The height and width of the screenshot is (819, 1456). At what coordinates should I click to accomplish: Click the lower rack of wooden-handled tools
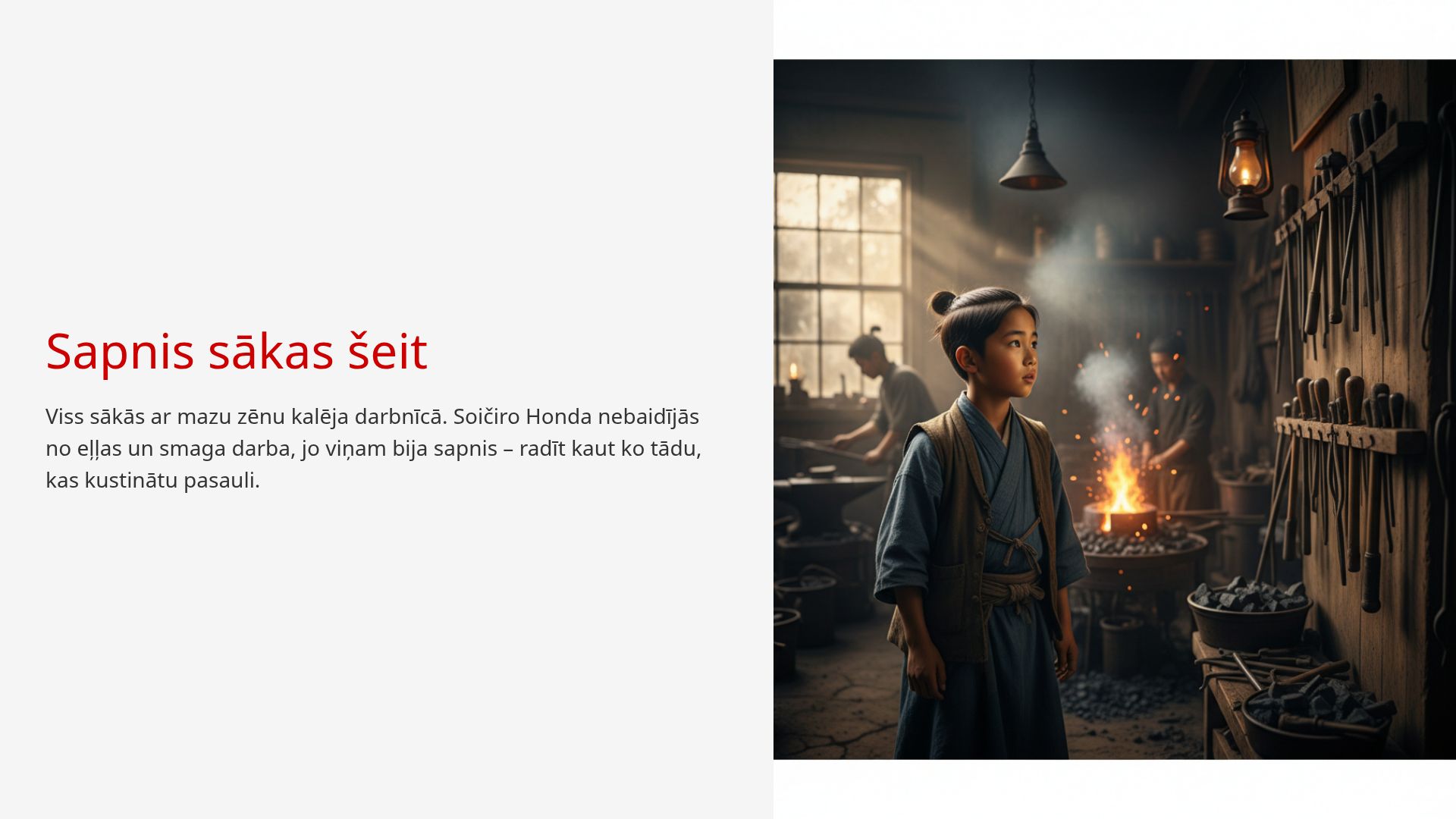pos(1348,434)
